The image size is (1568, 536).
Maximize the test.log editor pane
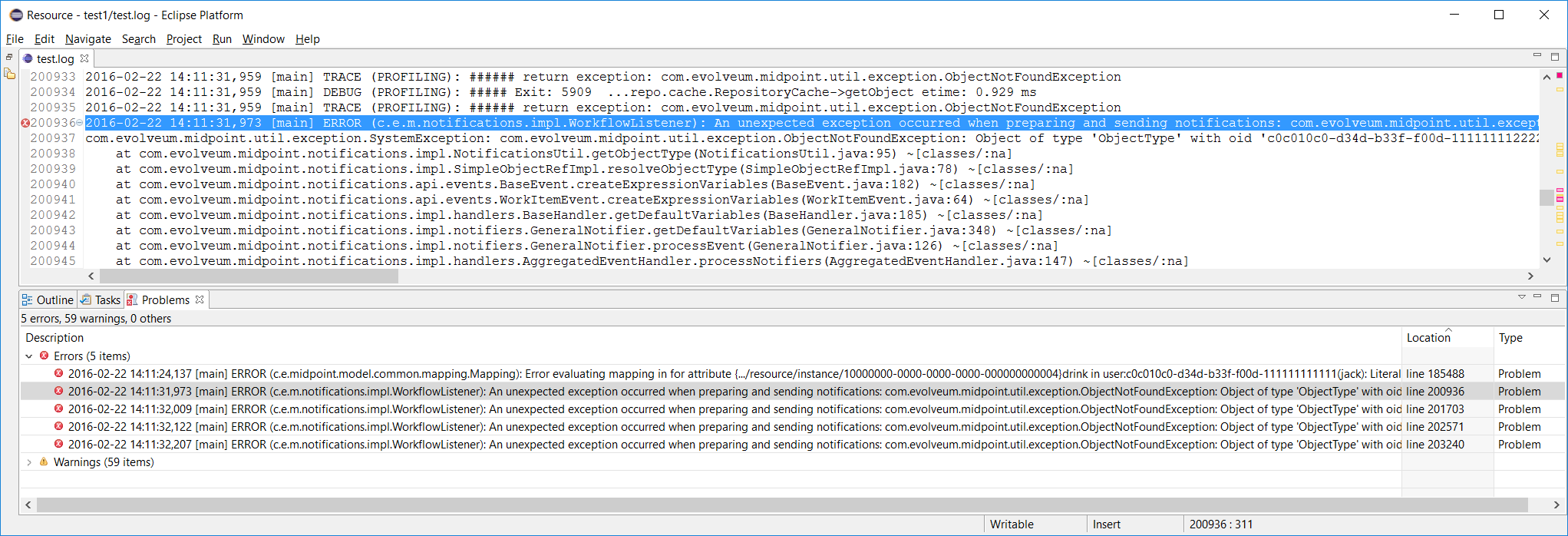[x=1555, y=57]
